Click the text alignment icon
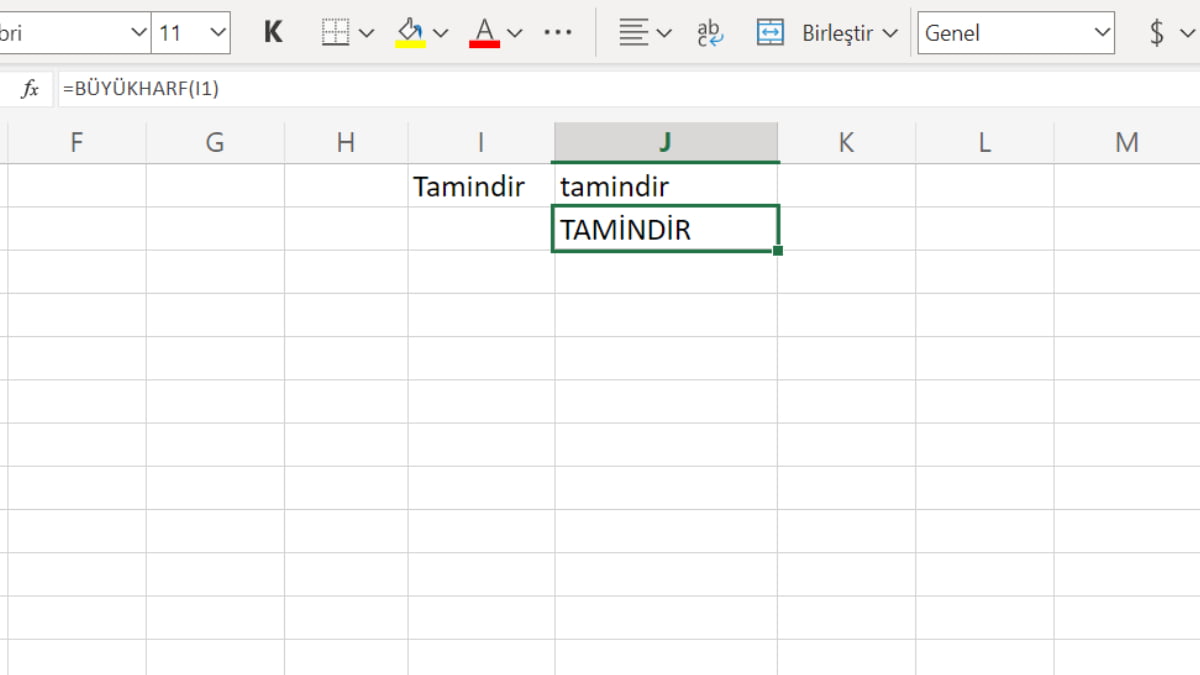Viewport: 1200px width, 675px height. tap(633, 33)
